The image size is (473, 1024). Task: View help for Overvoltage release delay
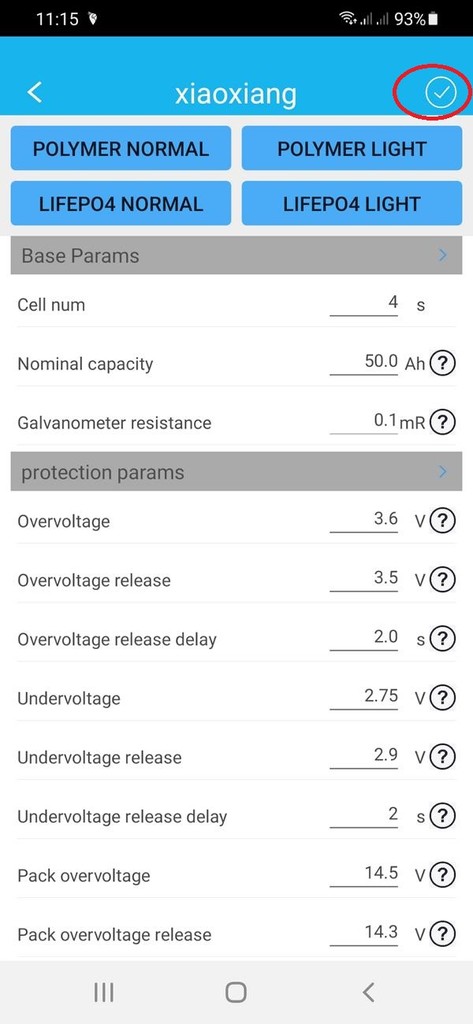point(444,639)
